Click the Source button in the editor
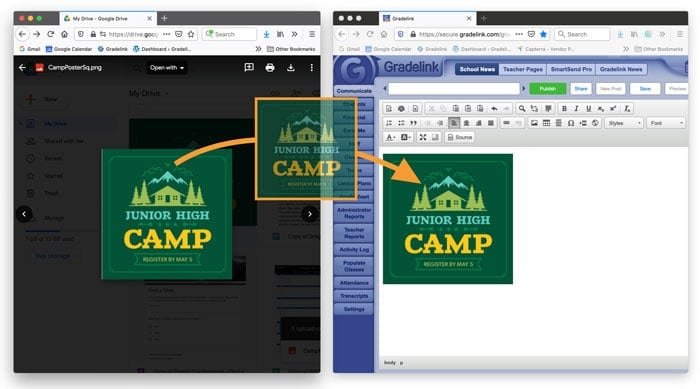The height and width of the screenshot is (389, 700). [x=460, y=137]
